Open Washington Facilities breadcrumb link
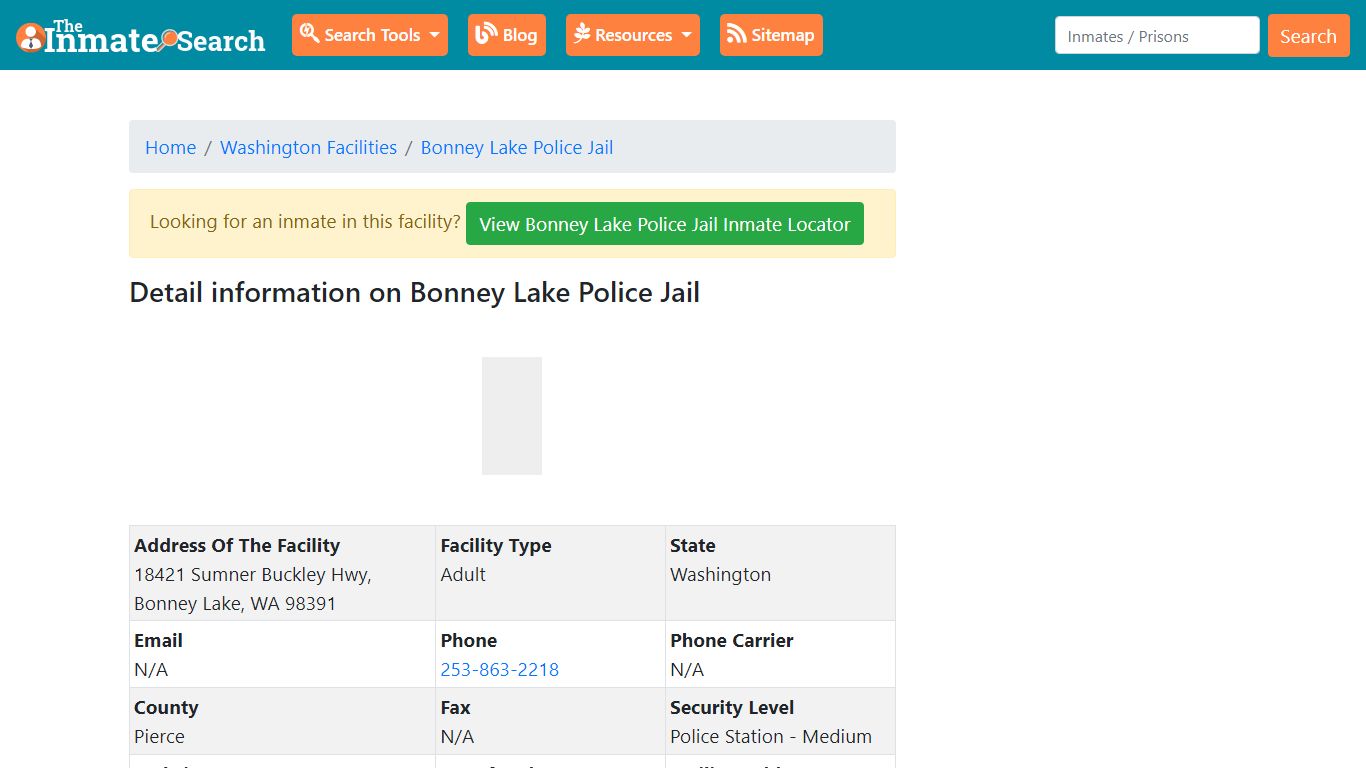The image size is (1366, 768). pyautogui.click(x=308, y=147)
